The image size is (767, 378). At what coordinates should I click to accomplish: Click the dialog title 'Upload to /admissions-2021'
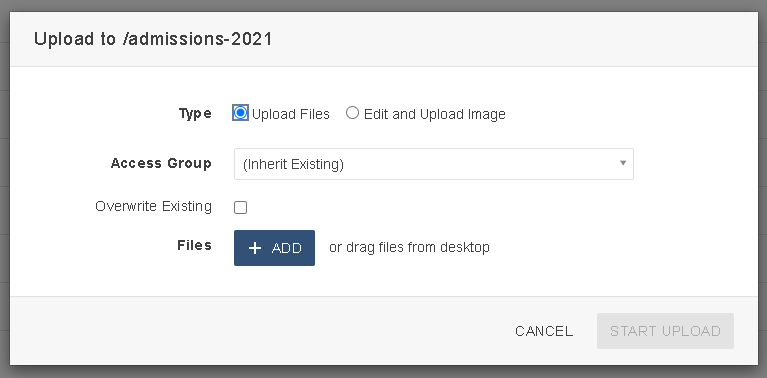click(x=153, y=39)
